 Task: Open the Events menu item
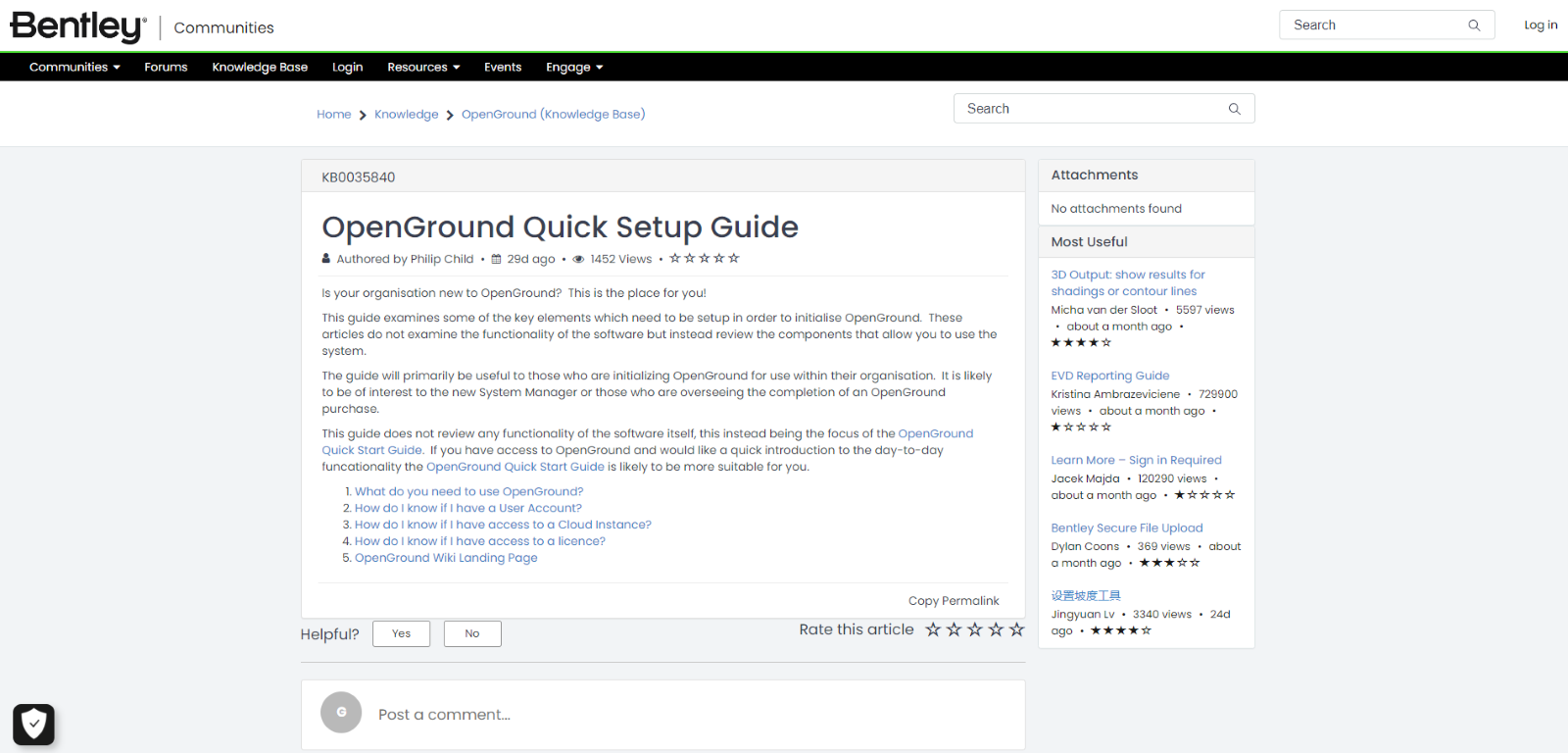pos(503,68)
